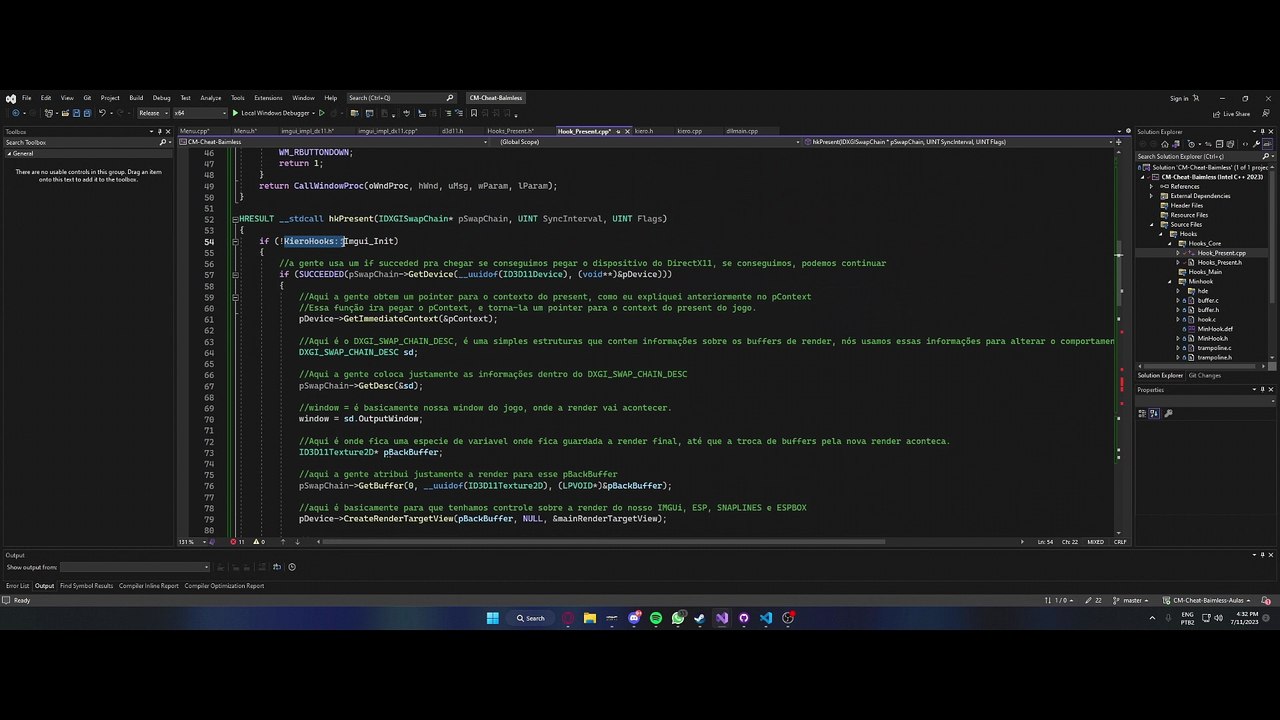The image size is (1280, 720).
Task: Click the Search (Ctrl+Q) box
Action: [x=400, y=98]
